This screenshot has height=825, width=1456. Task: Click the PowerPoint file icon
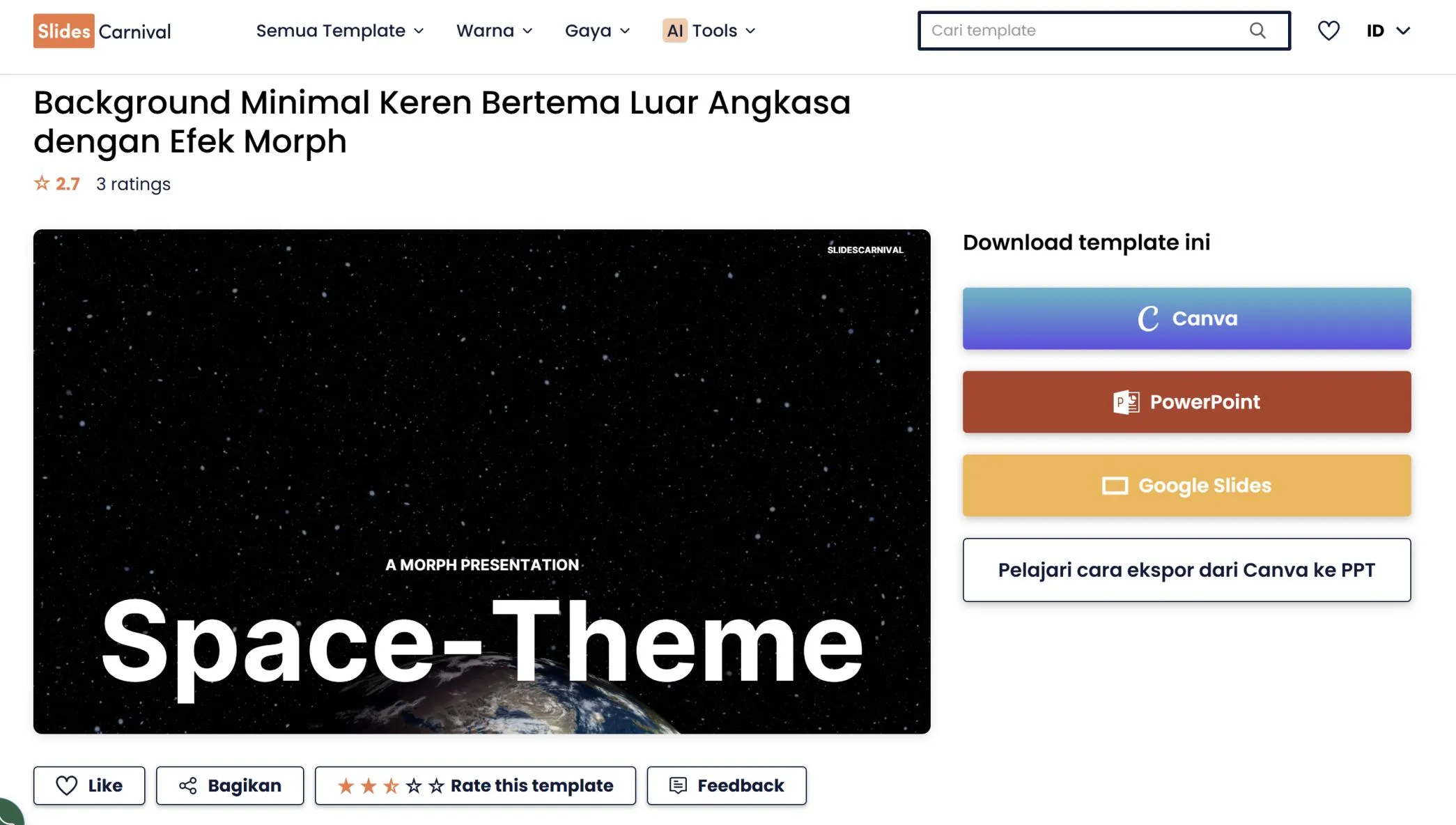tap(1126, 402)
